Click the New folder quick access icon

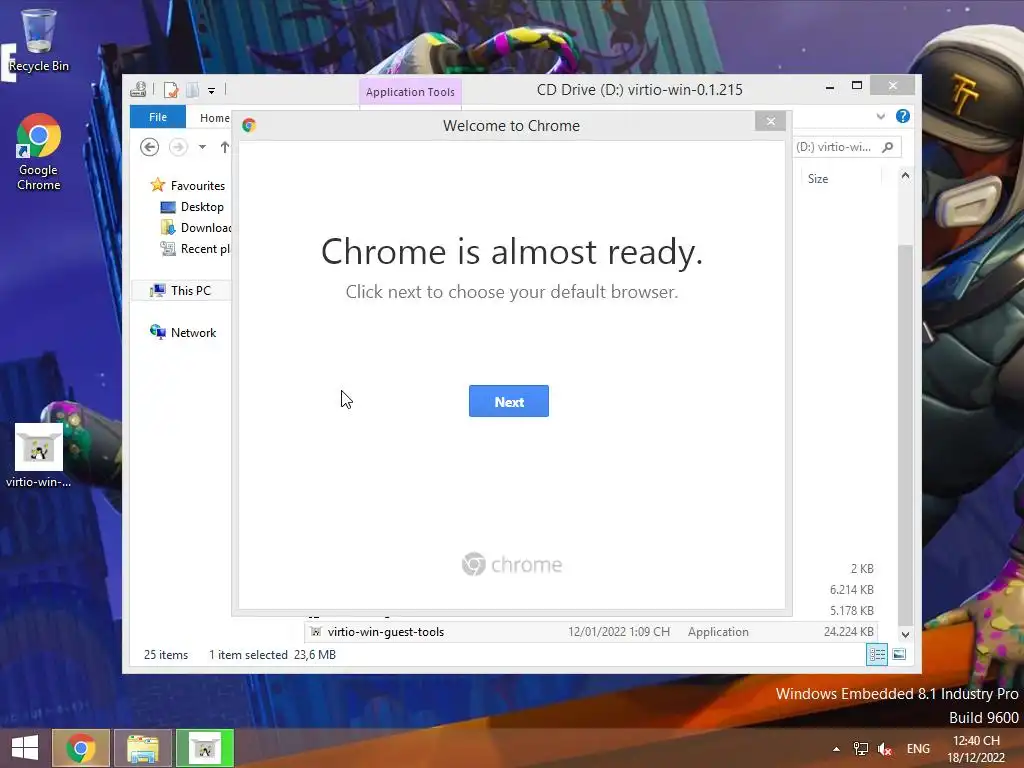click(193, 89)
